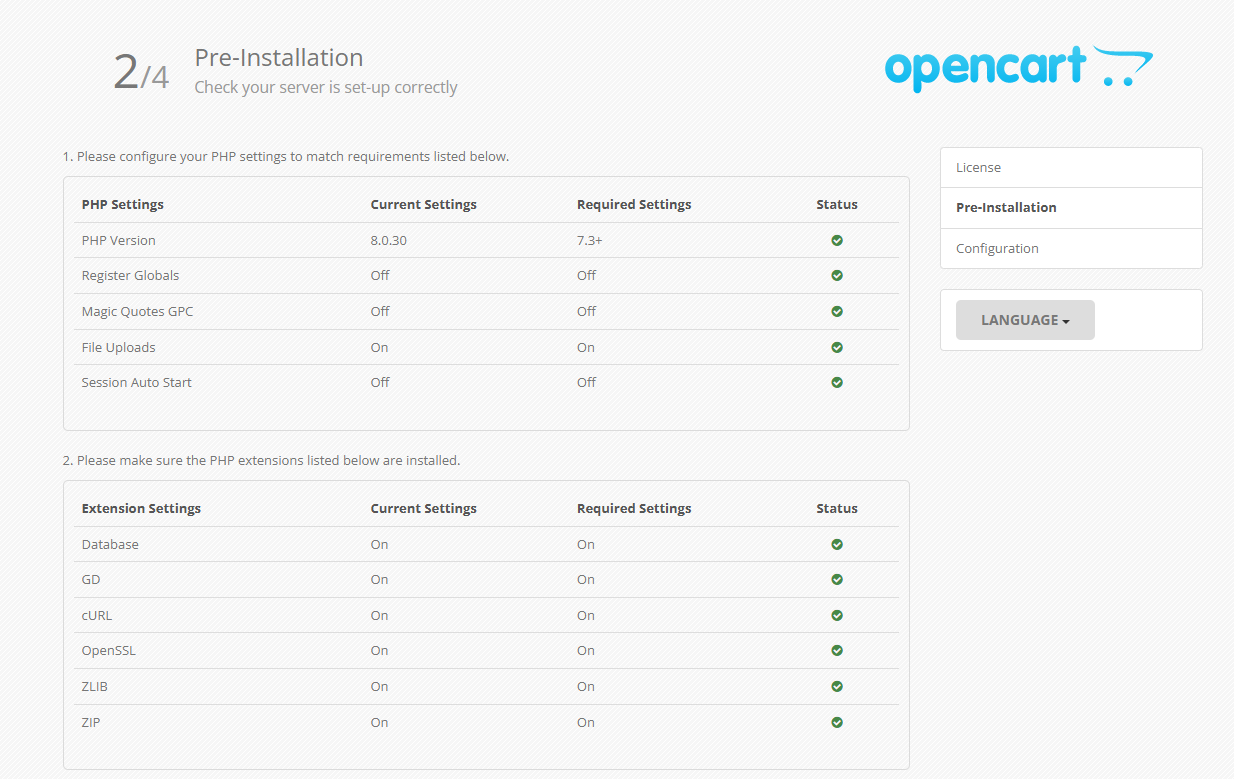Click the Database extension status check icon
This screenshot has height=779, width=1234.
click(837, 544)
